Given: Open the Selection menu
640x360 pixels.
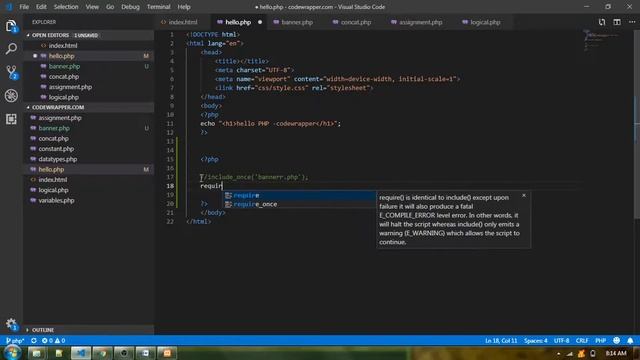Looking at the screenshot, I should click(x=66, y=7).
